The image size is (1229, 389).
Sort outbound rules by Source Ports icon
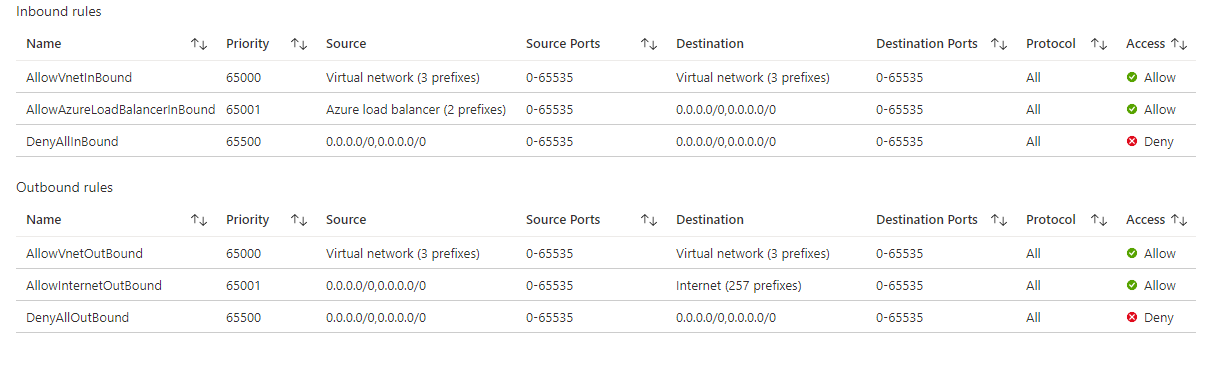648,220
